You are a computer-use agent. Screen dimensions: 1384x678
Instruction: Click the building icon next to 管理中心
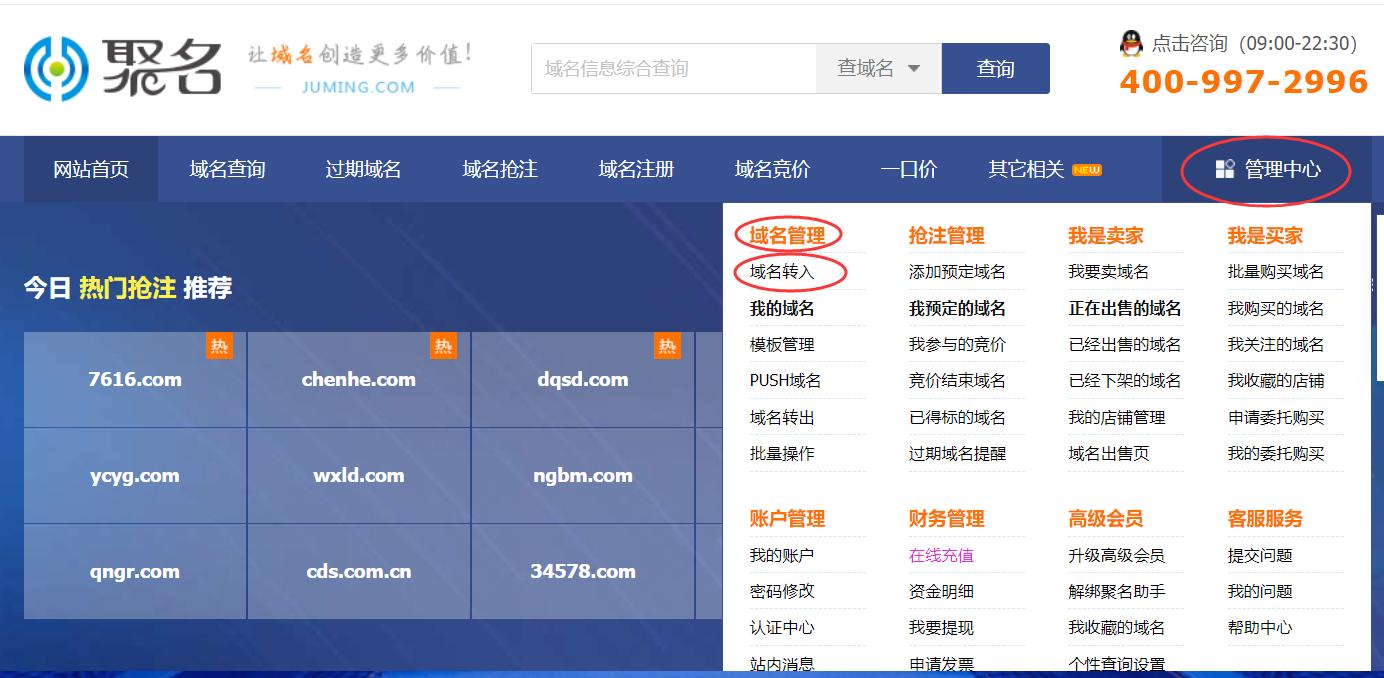click(1225, 169)
